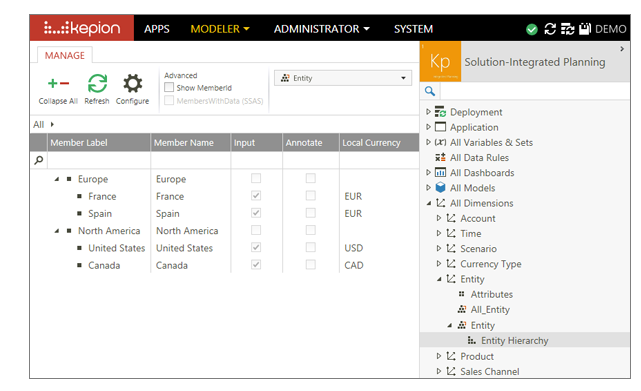Click the sync arrows icon in top bar
Viewport: 641px width, 391px height.
(x=550, y=29)
